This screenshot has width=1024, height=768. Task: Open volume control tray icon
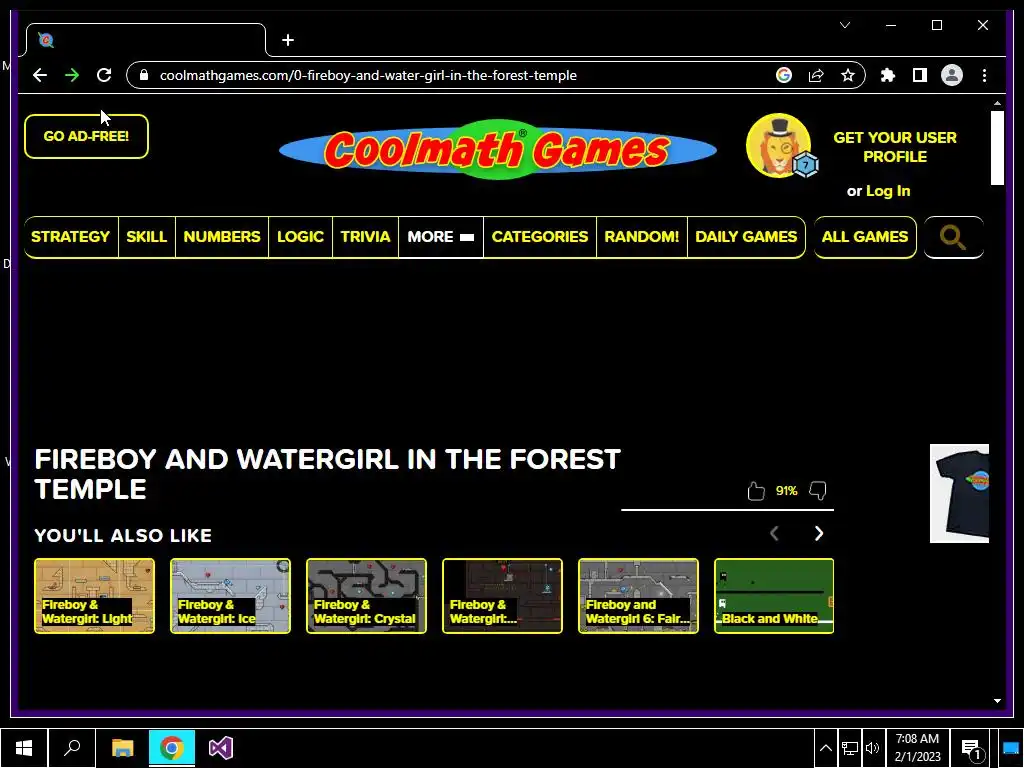click(x=872, y=748)
